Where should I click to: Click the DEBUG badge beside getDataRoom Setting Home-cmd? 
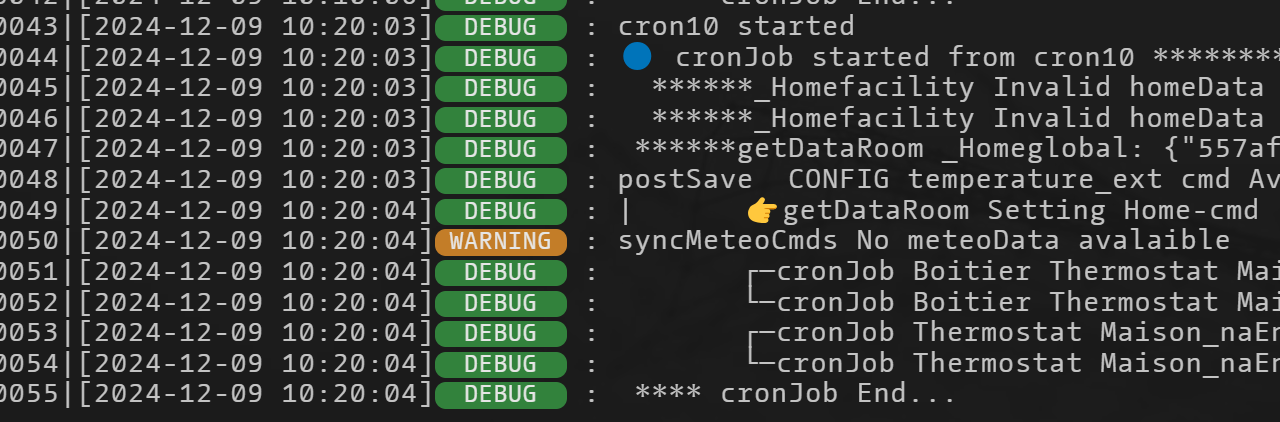500,211
